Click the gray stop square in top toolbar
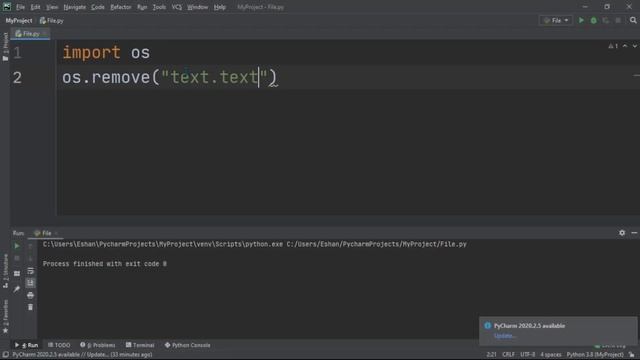This screenshot has width=640, height=360. pyautogui.click(x=618, y=20)
